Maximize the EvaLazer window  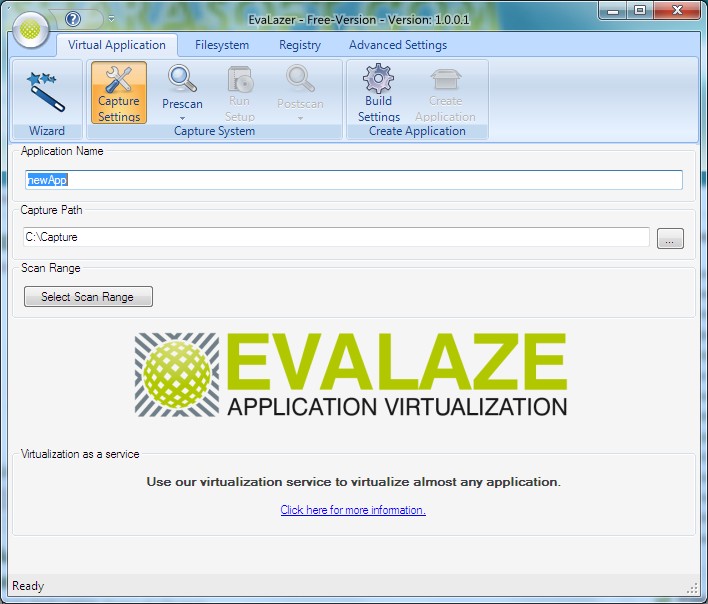[639, 10]
